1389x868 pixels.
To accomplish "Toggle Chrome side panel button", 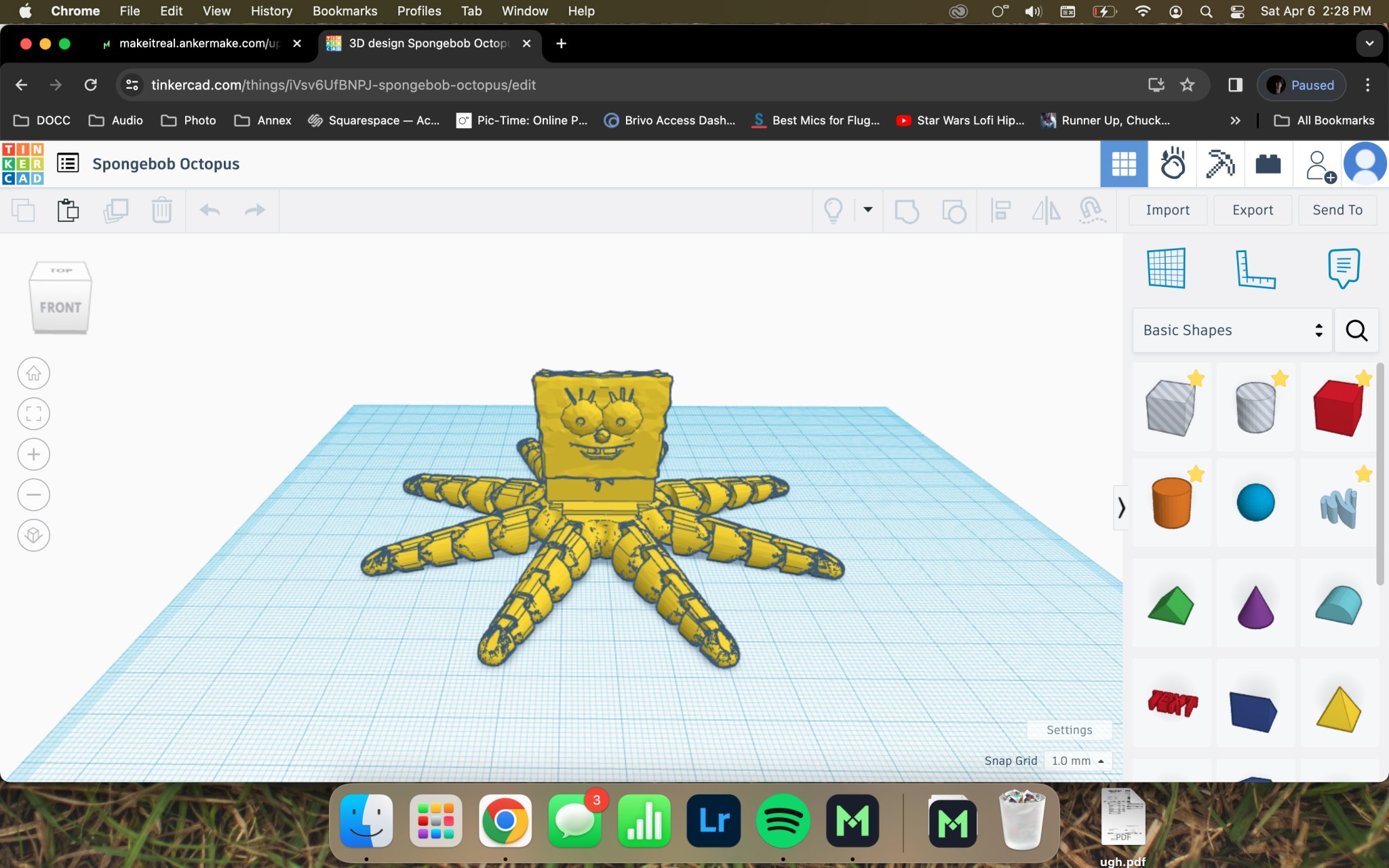I will point(1235,85).
